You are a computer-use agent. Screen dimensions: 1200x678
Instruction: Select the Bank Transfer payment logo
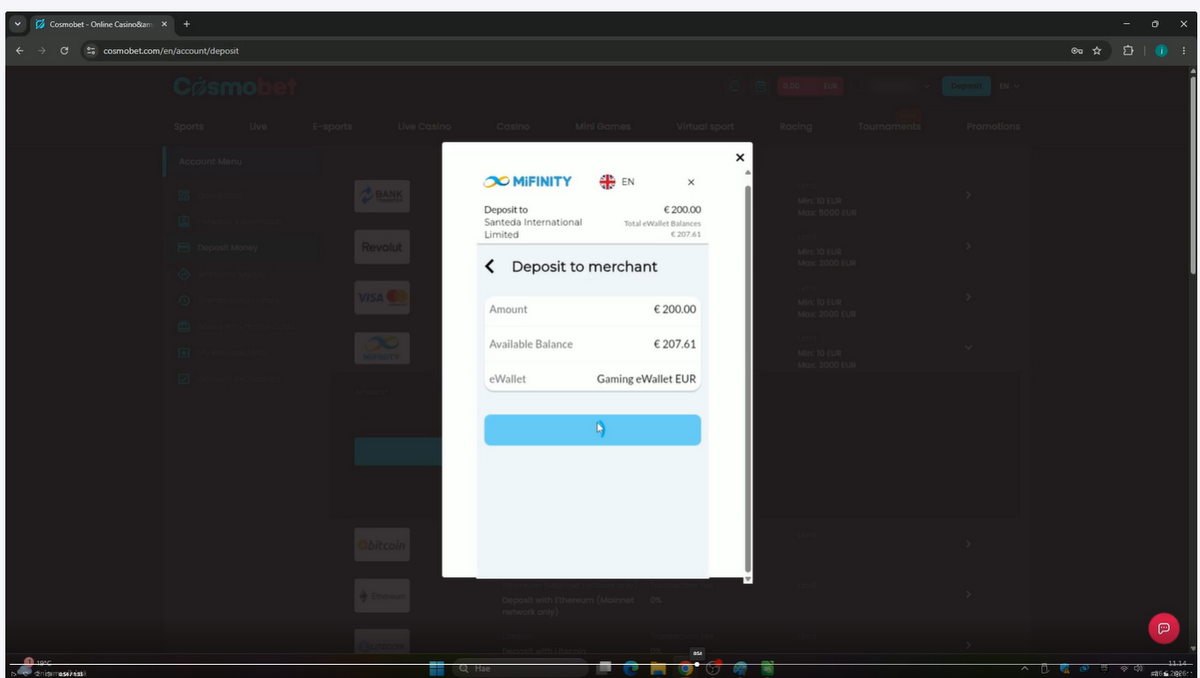point(382,195)
